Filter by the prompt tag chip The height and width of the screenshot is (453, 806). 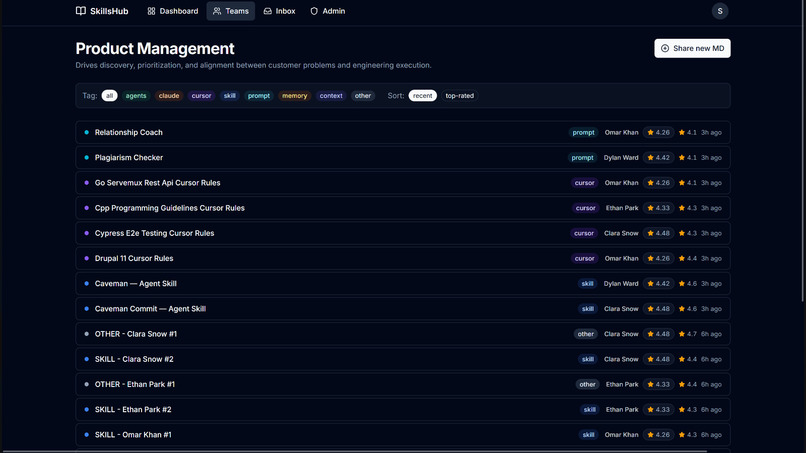pos(259,96)
